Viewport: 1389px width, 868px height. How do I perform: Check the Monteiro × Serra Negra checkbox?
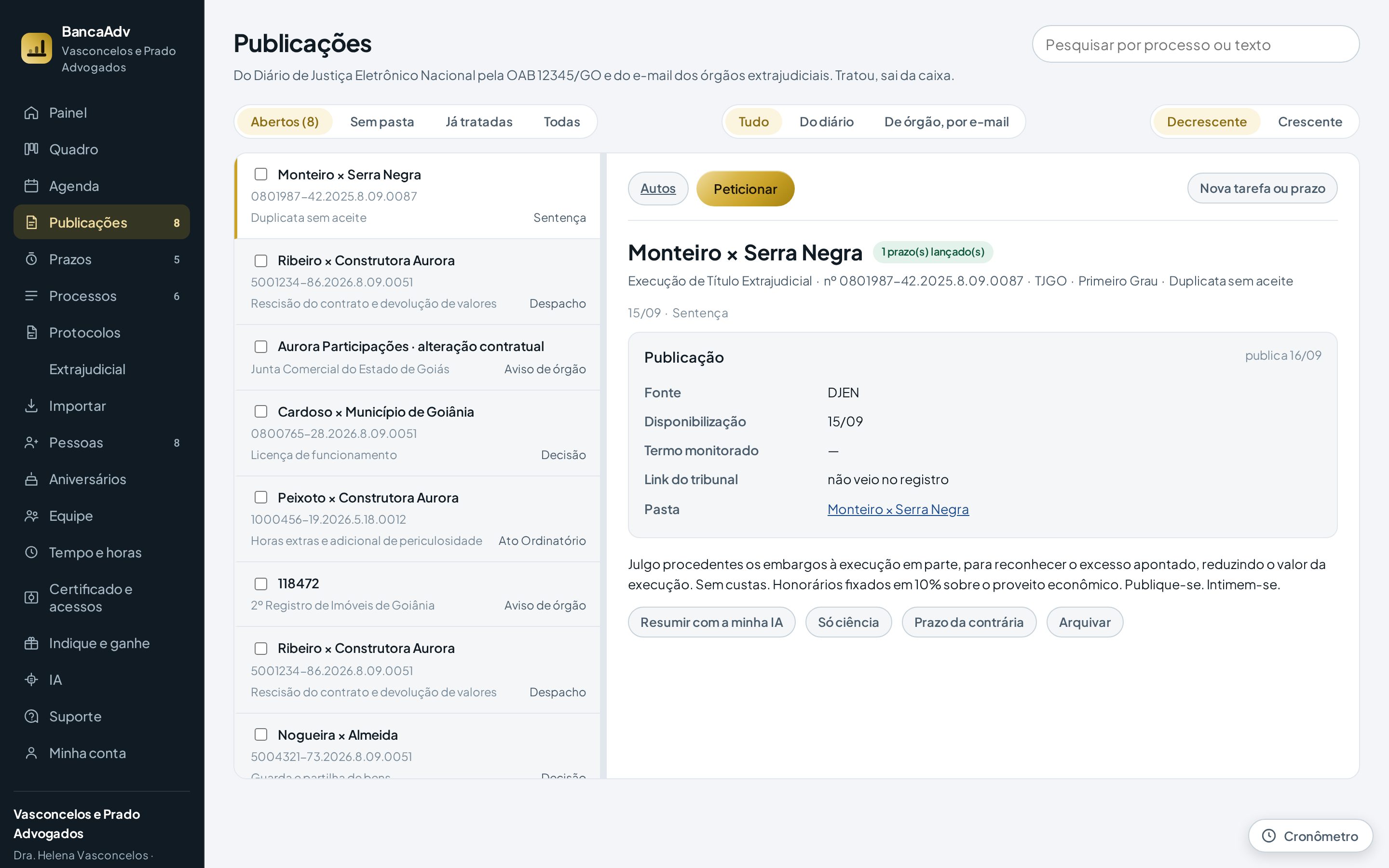(x=261, y=174)
